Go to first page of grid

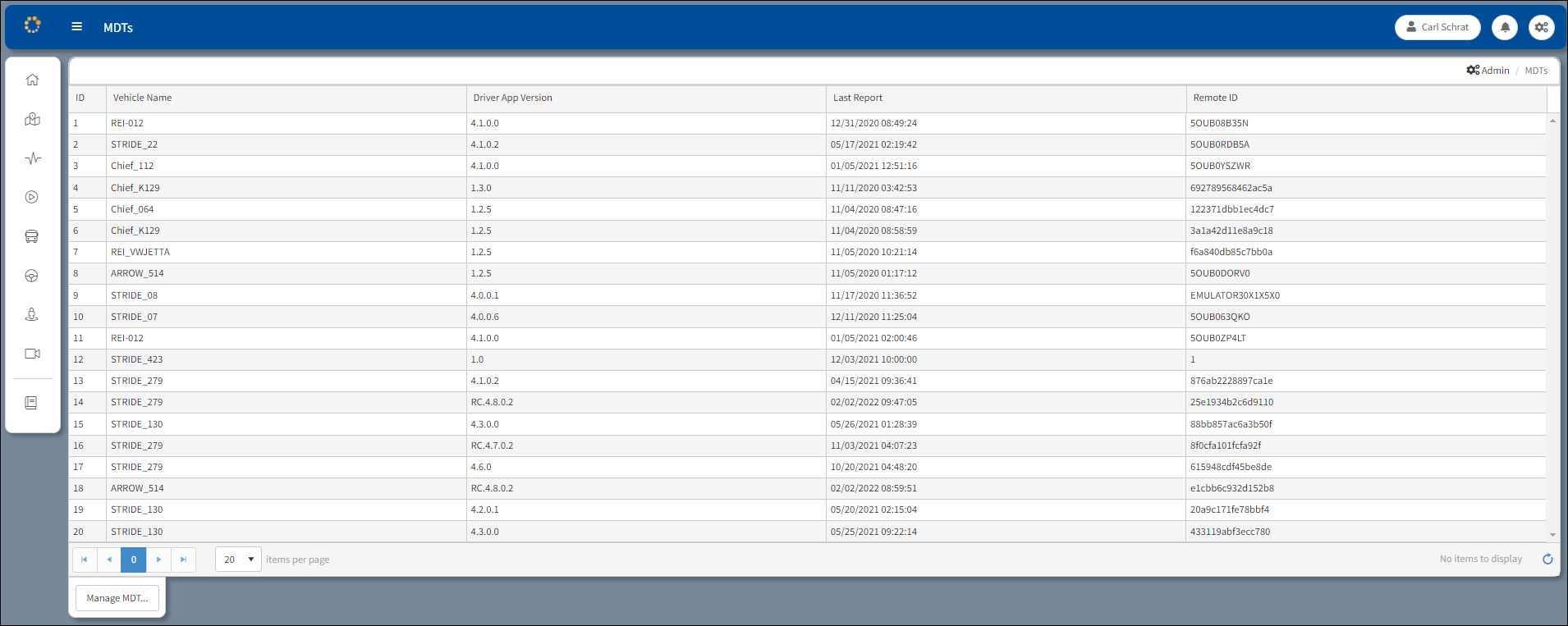pos(84,560)
